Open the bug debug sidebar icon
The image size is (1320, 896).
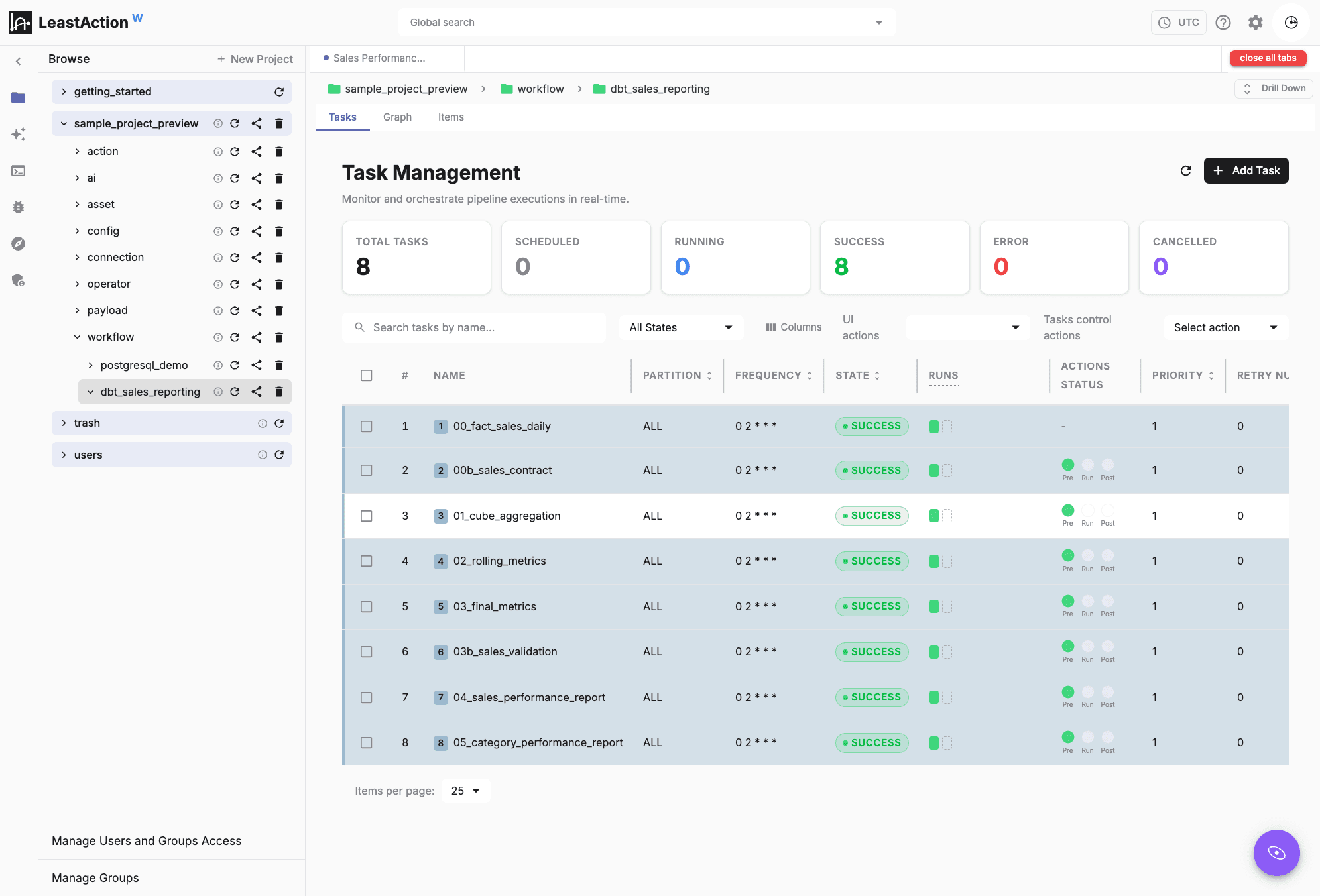point(19,207)
